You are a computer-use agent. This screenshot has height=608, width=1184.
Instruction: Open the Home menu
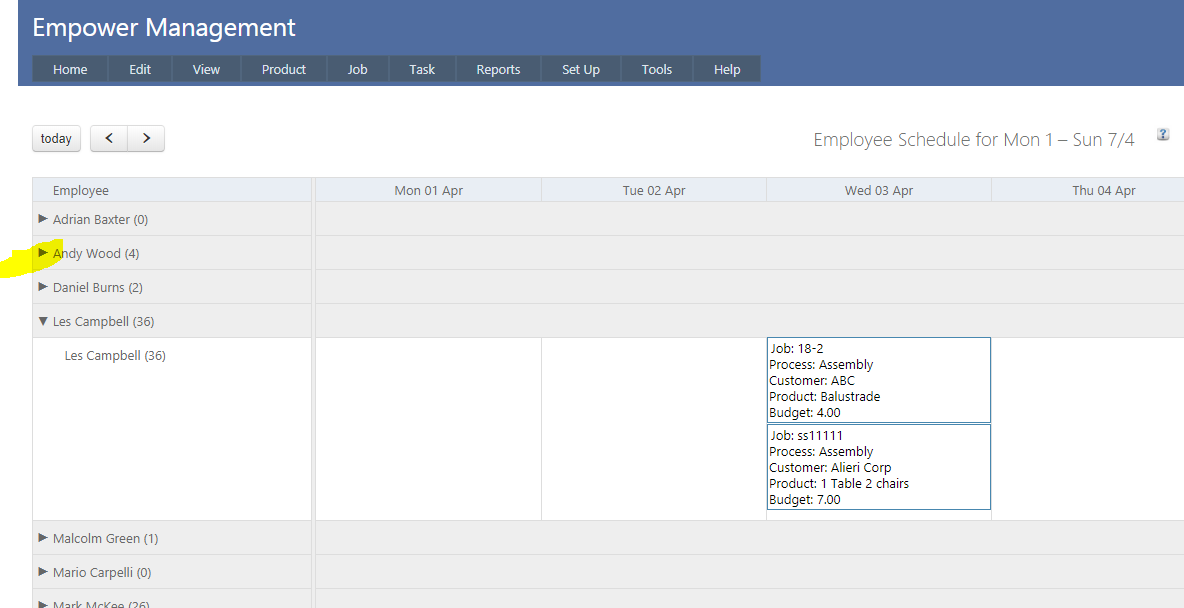click(70, 69)
